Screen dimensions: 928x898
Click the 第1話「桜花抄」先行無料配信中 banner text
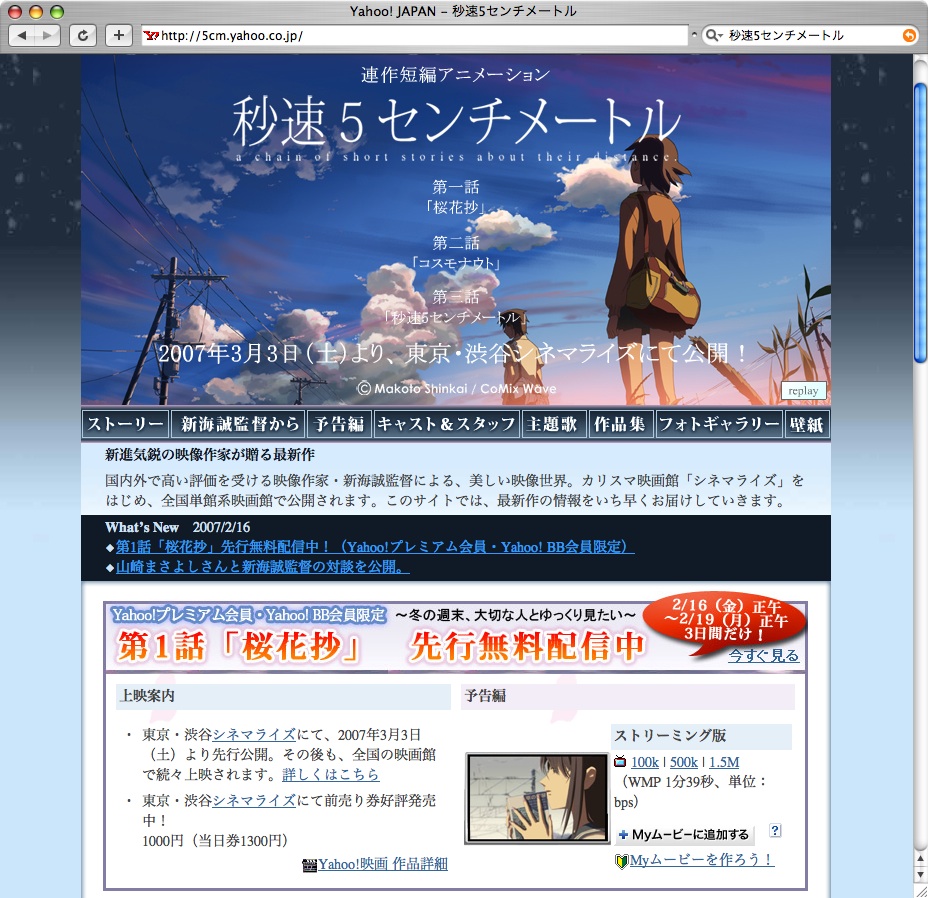(x=380, y=646)
